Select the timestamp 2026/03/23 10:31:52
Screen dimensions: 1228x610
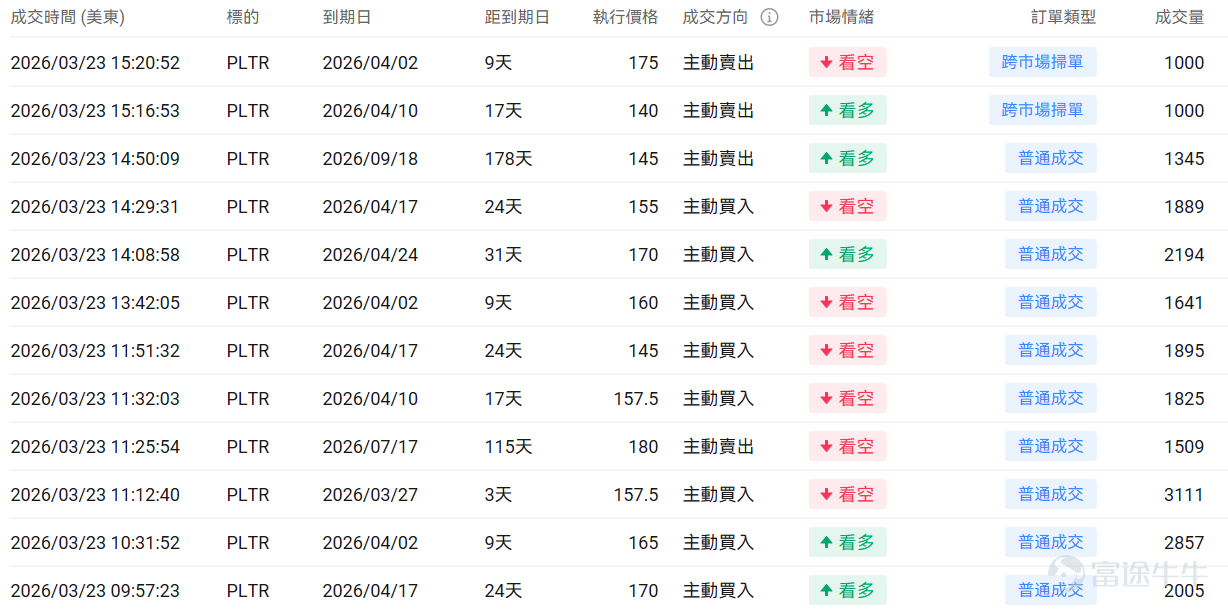tap(95, 543)
